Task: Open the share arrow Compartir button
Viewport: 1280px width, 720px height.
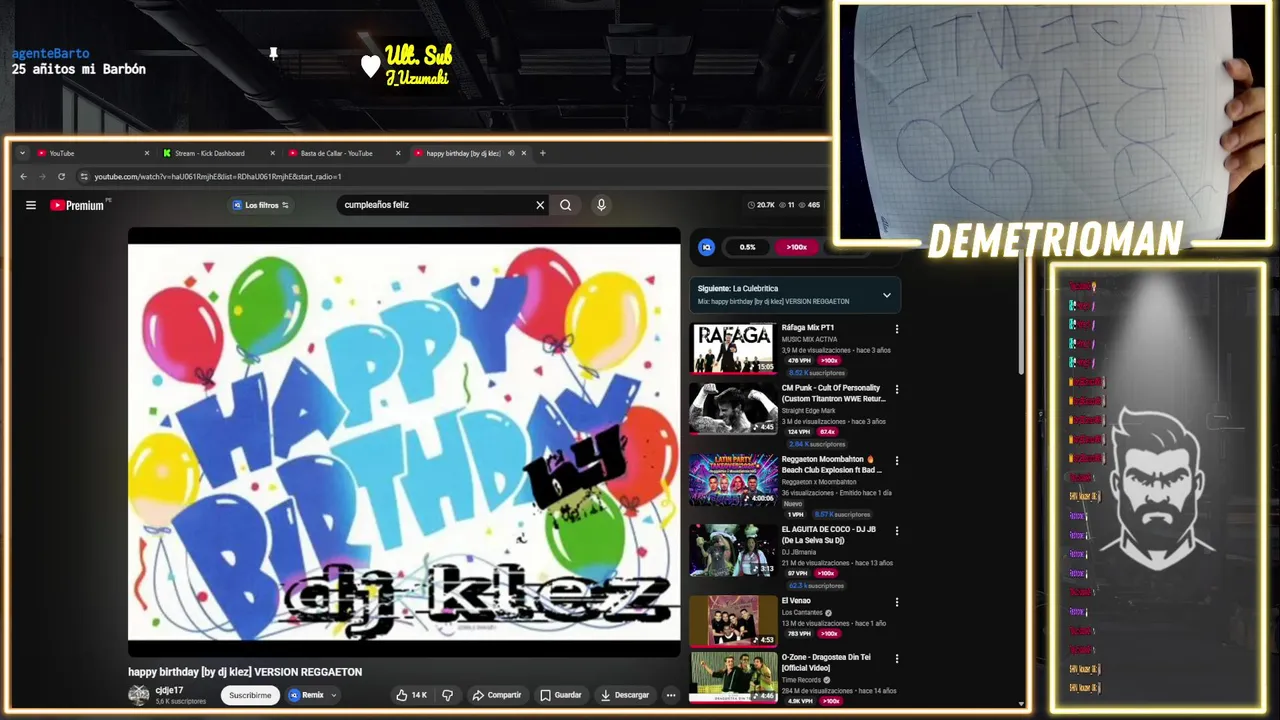Action: click(497, 695)
